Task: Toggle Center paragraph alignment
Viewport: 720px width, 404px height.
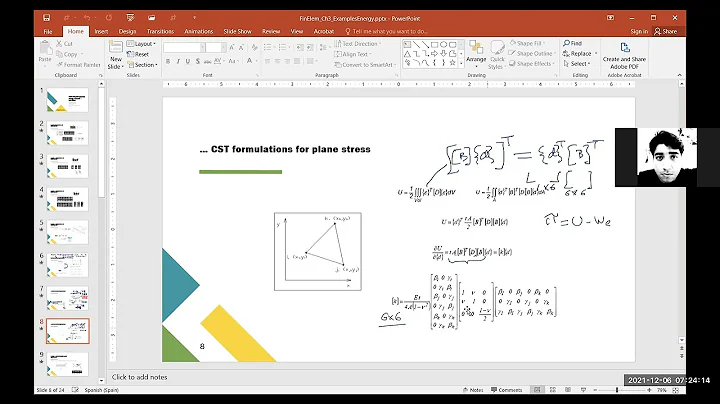Action: [x=277, y=61]
